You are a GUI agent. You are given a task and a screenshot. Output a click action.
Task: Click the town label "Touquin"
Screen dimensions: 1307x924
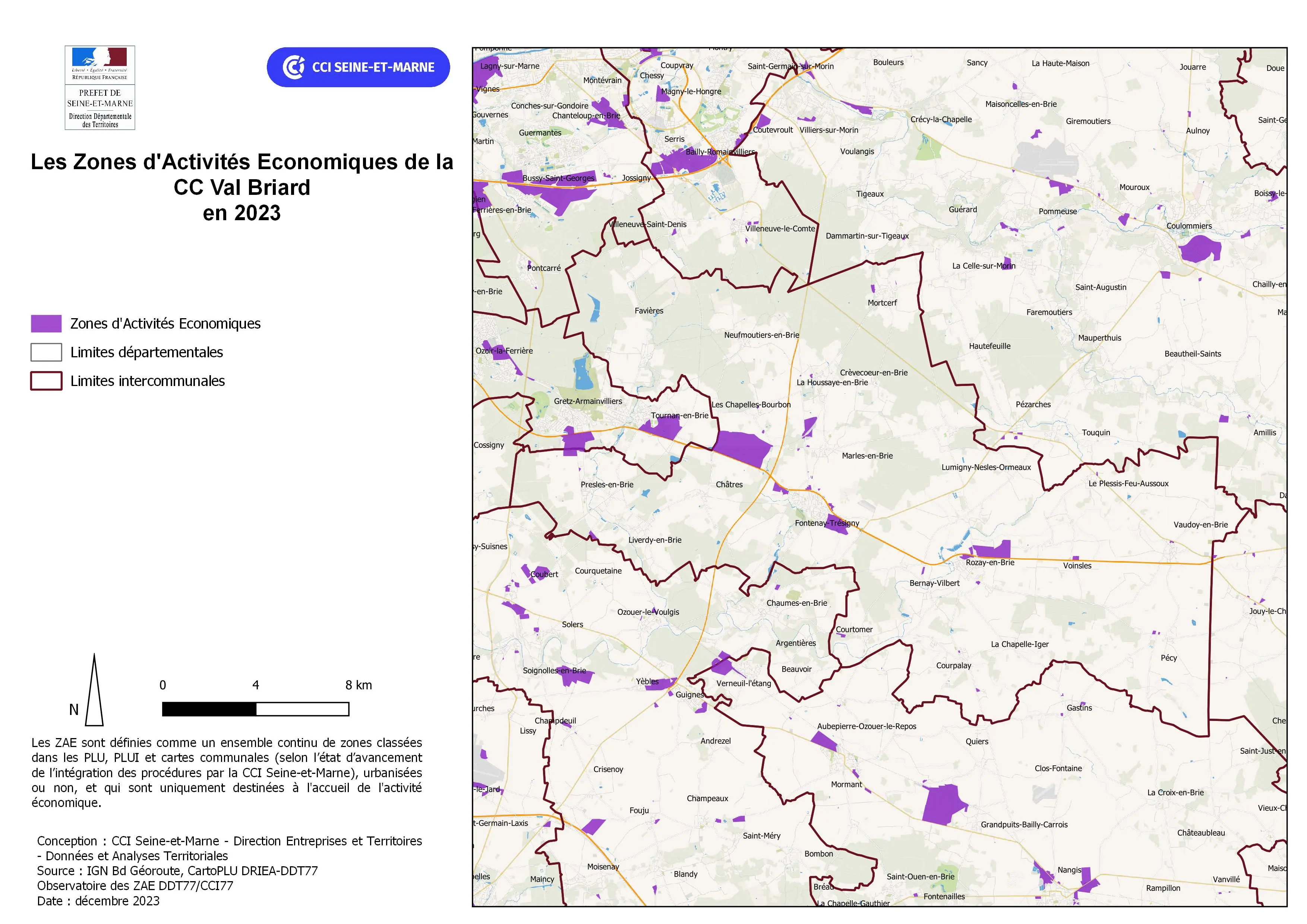coord(1096,433)
